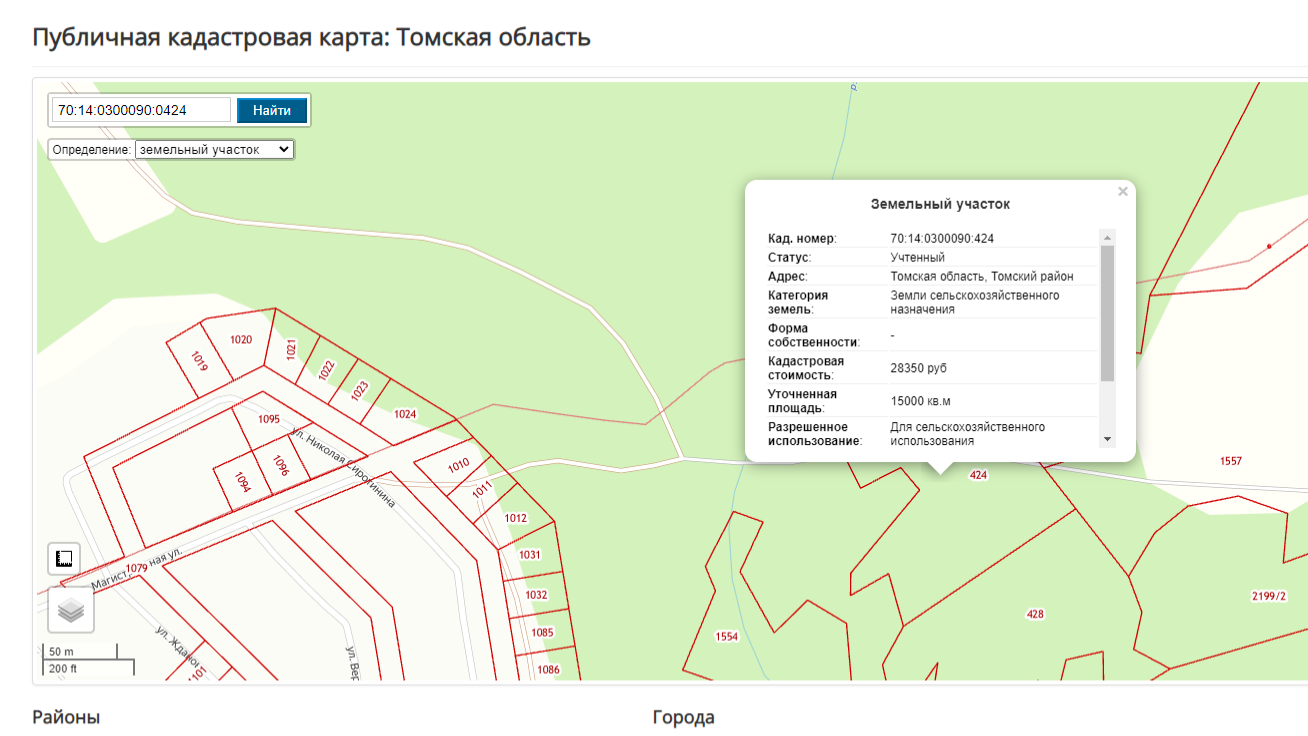Viewport: 1308px width, 736px height.
Task: Focus the cadastral number search field
Action: 141,110
